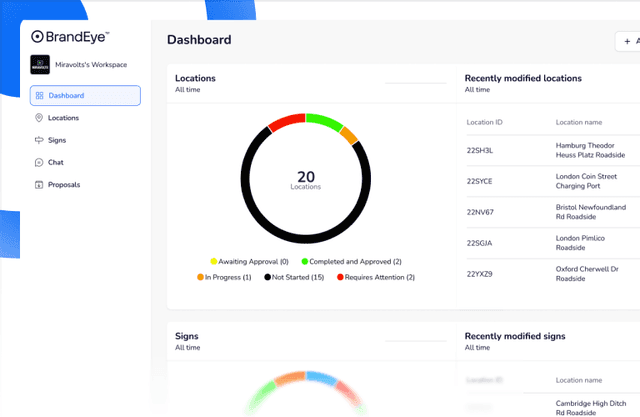
Task: Click the 20 Locations chart total
Action: 306,180
